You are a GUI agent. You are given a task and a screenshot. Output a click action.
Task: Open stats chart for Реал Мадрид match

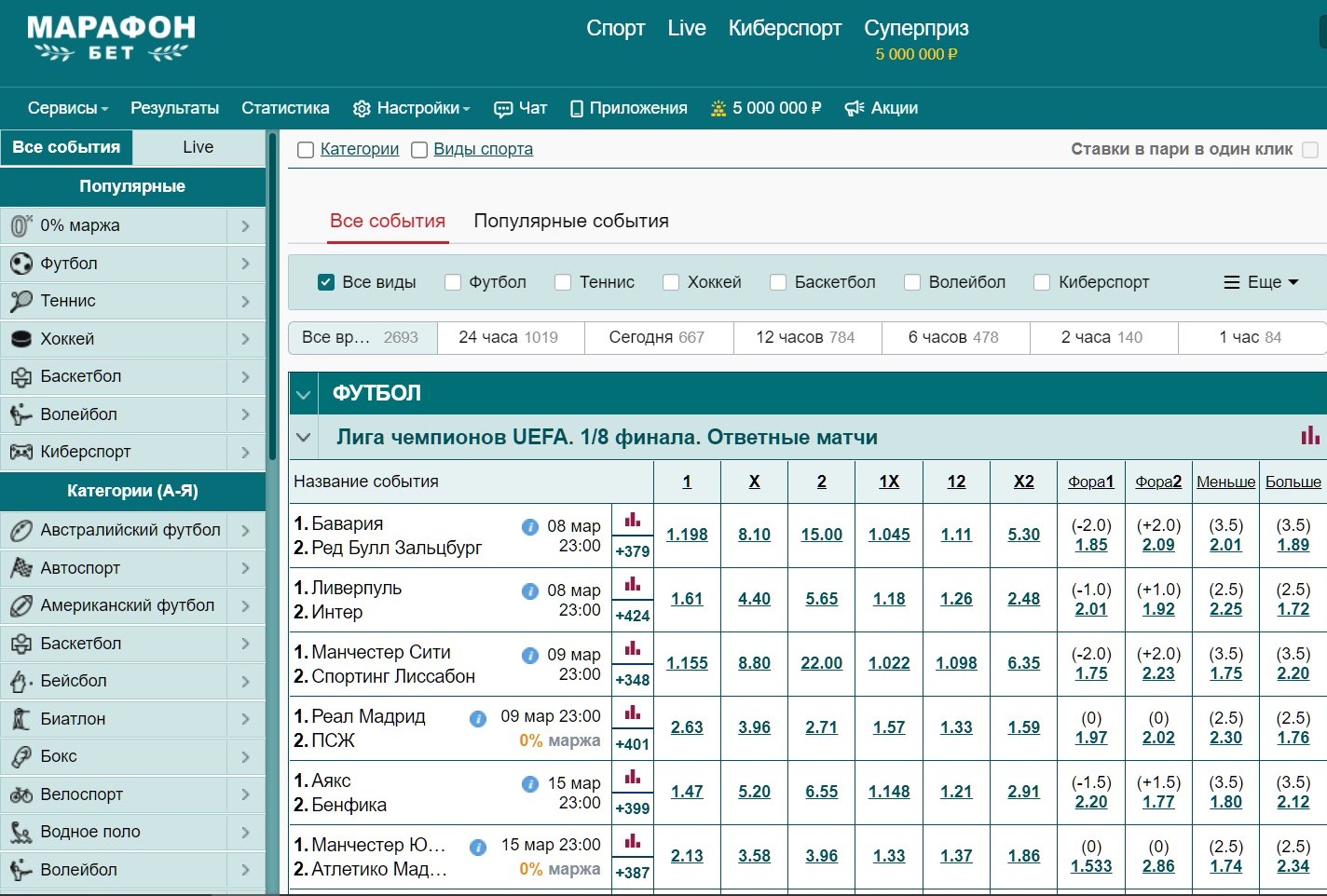tap(633, 713)
